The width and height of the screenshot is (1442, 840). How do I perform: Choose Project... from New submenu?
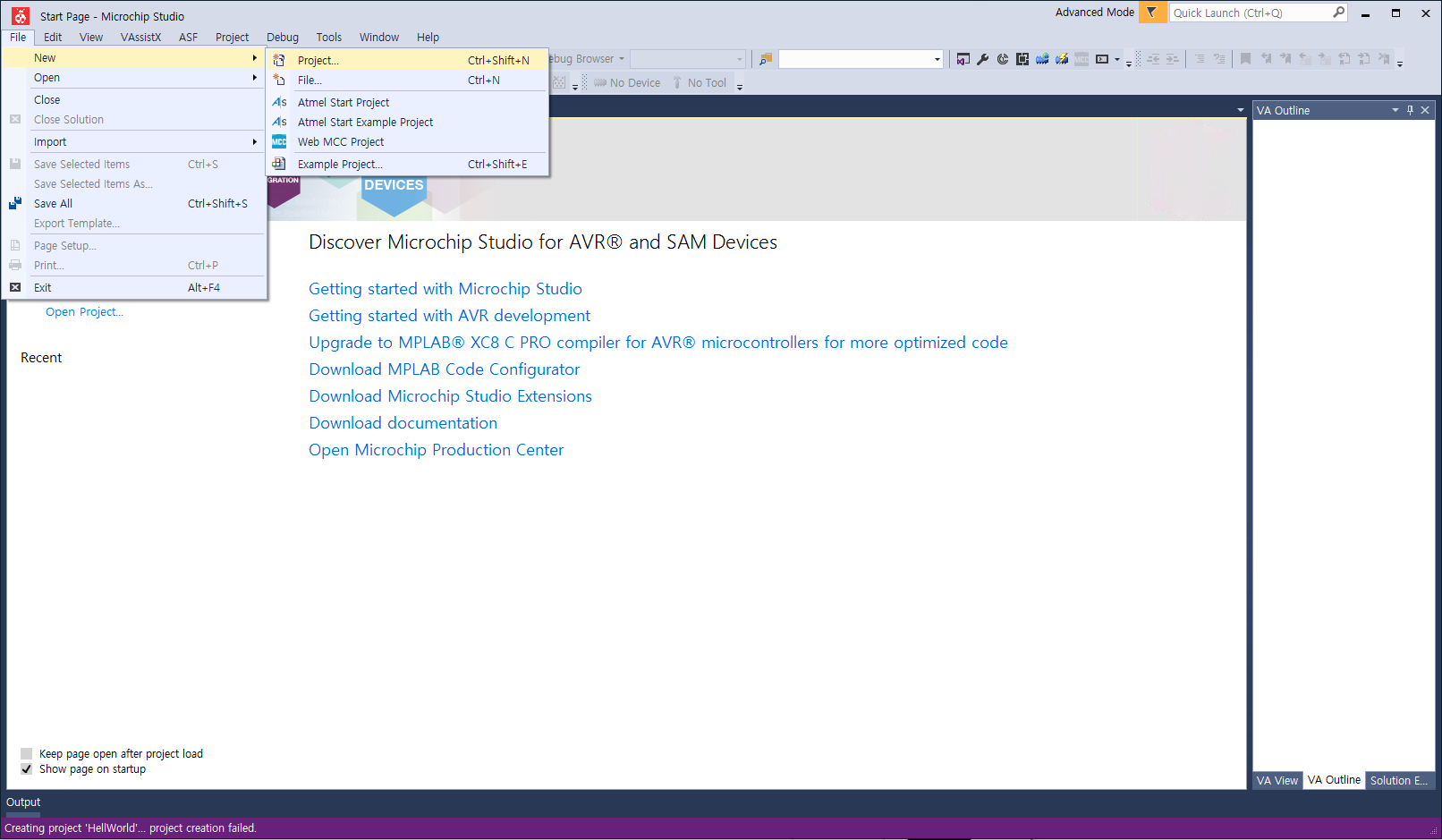pos(408,60)
